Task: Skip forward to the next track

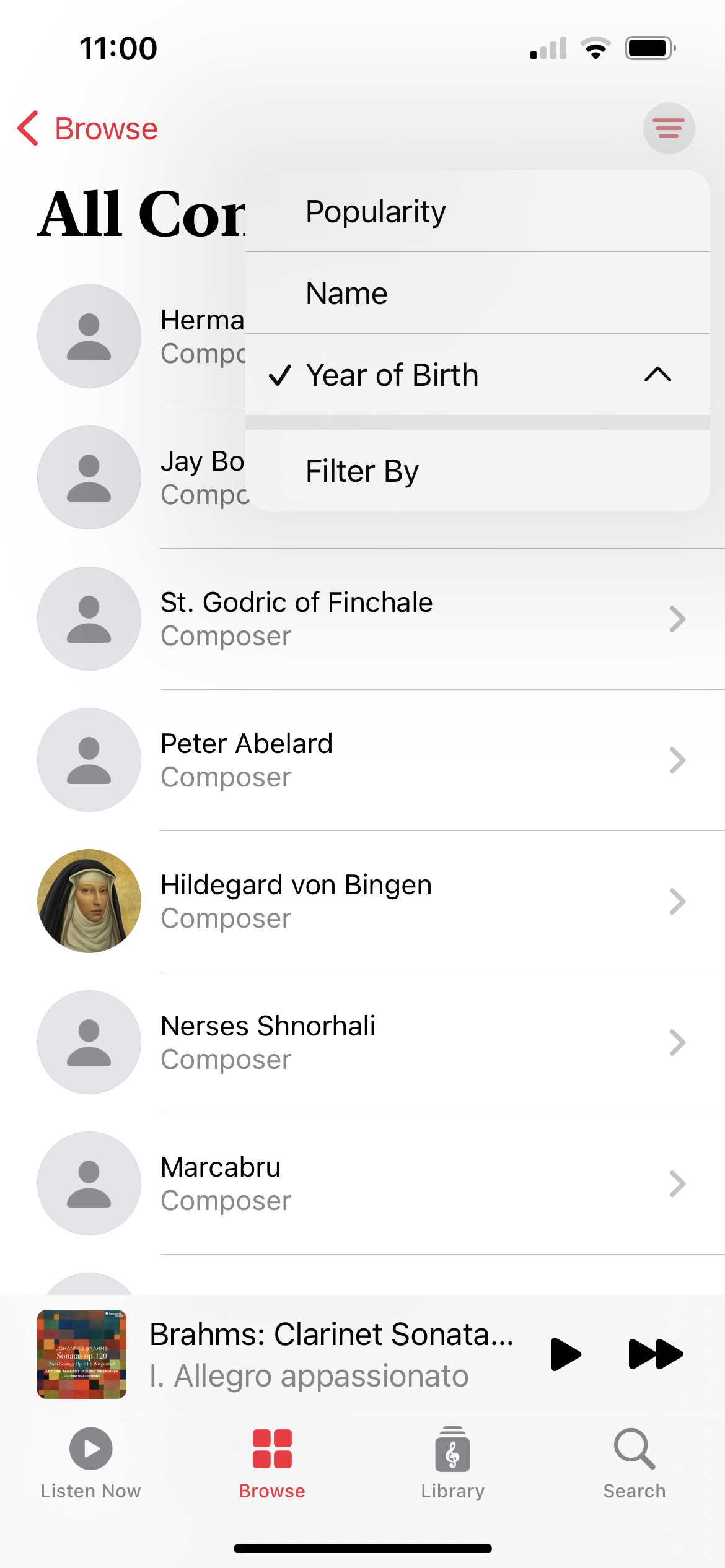Action: pyautogui.click(x=655, y=1354)
